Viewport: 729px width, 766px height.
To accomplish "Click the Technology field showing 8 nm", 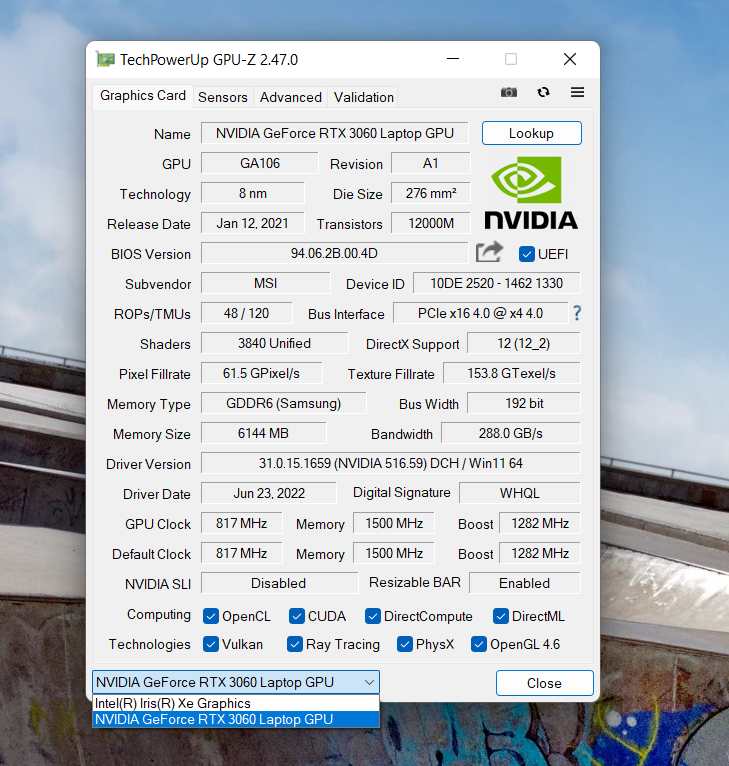I will pos(253,193).
